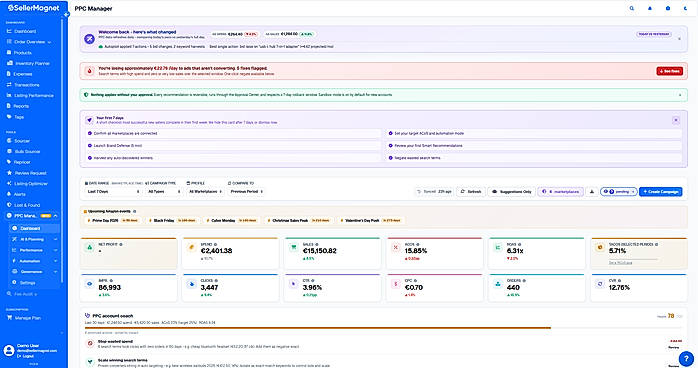Dismiss the 'Your first 7 days' card

(x=676, y=120)
